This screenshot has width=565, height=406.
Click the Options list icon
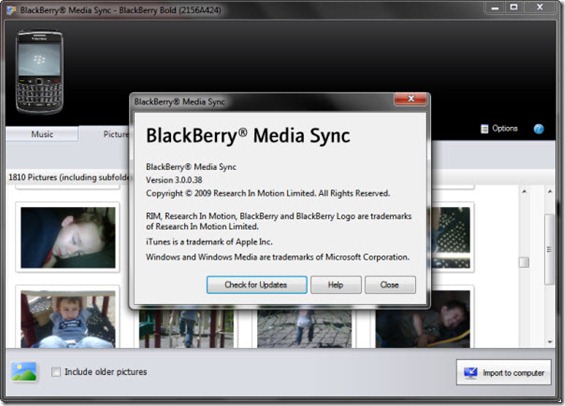[x=485, y=129]
